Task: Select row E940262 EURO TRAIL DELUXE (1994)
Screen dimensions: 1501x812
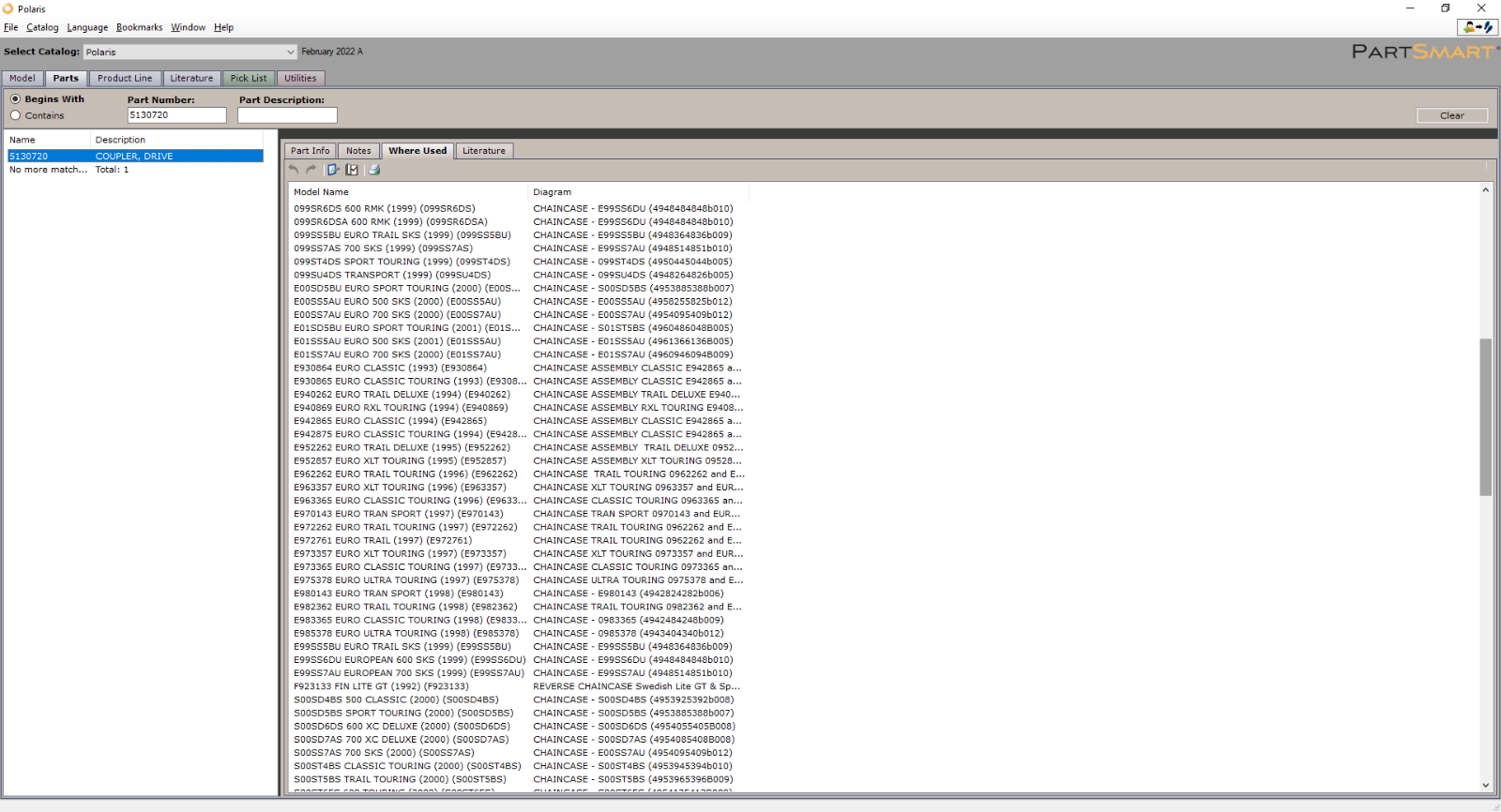Action: point(402,395)
